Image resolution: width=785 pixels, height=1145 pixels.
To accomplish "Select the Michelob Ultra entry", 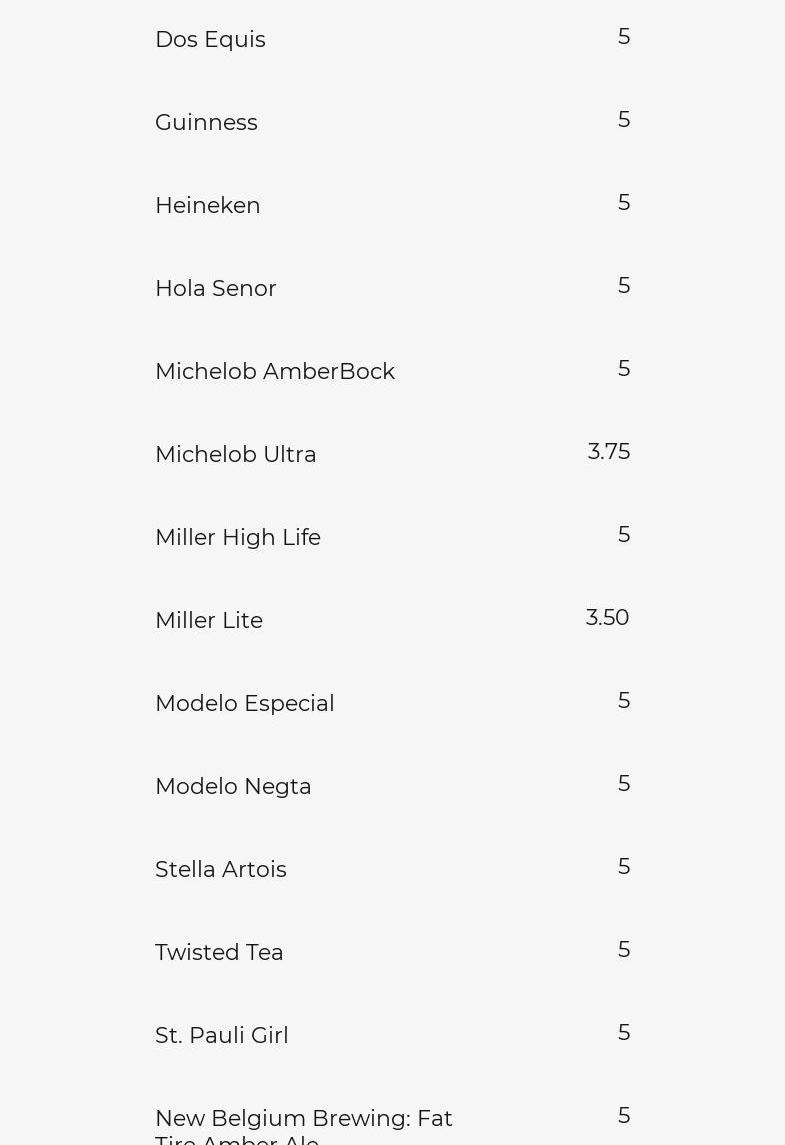I will (x=236, y=455).
